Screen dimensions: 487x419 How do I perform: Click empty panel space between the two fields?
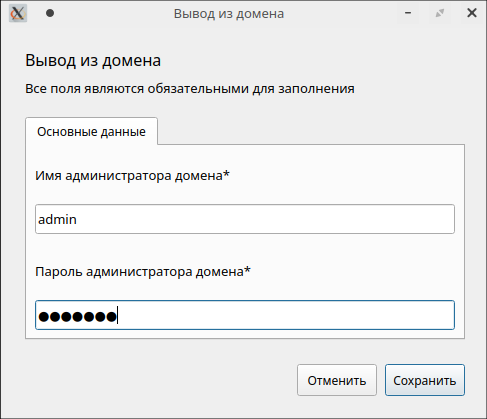coord(245,249)
